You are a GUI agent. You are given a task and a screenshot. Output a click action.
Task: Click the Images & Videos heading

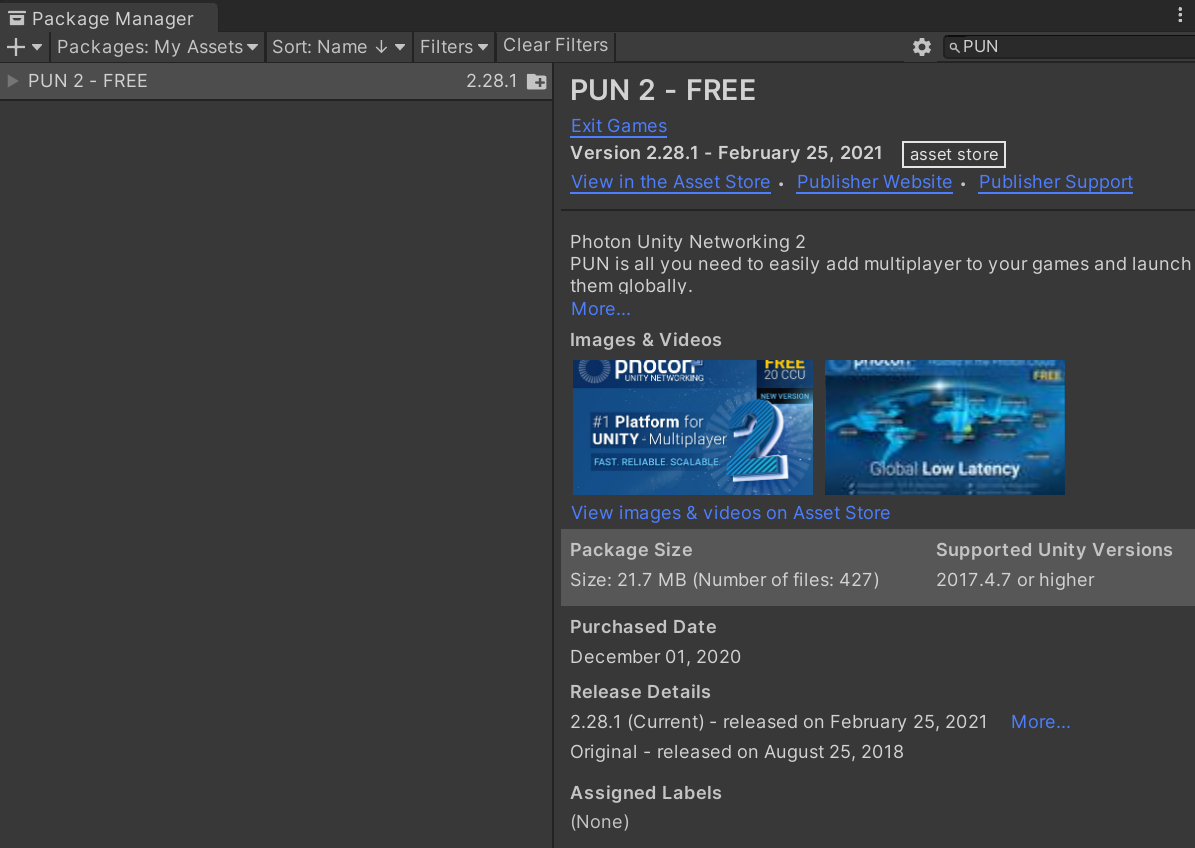[646, 340]
